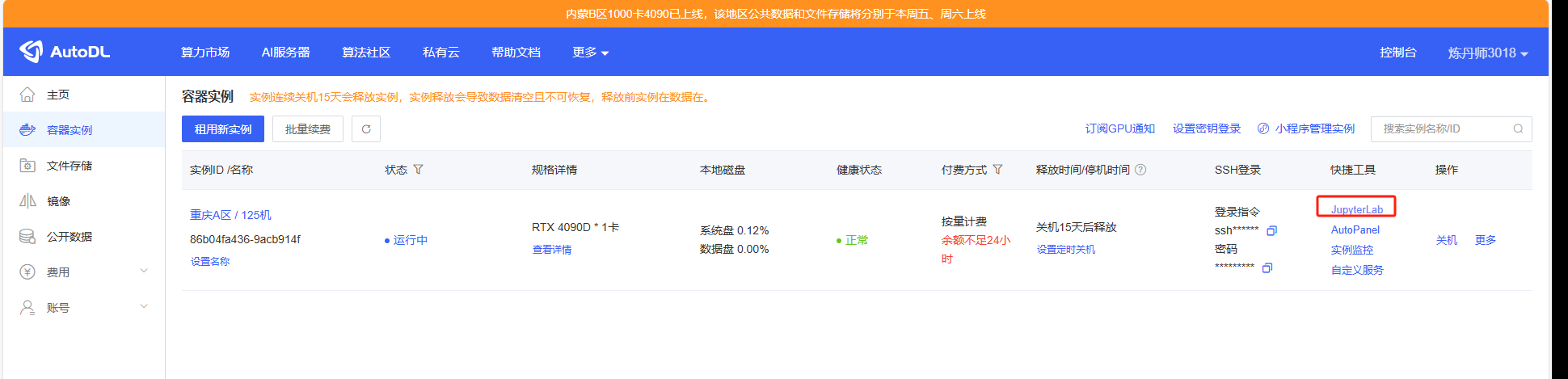Click the file storage icon beside 文件存储
The image size is (1568, 379).
click(27, 166)
